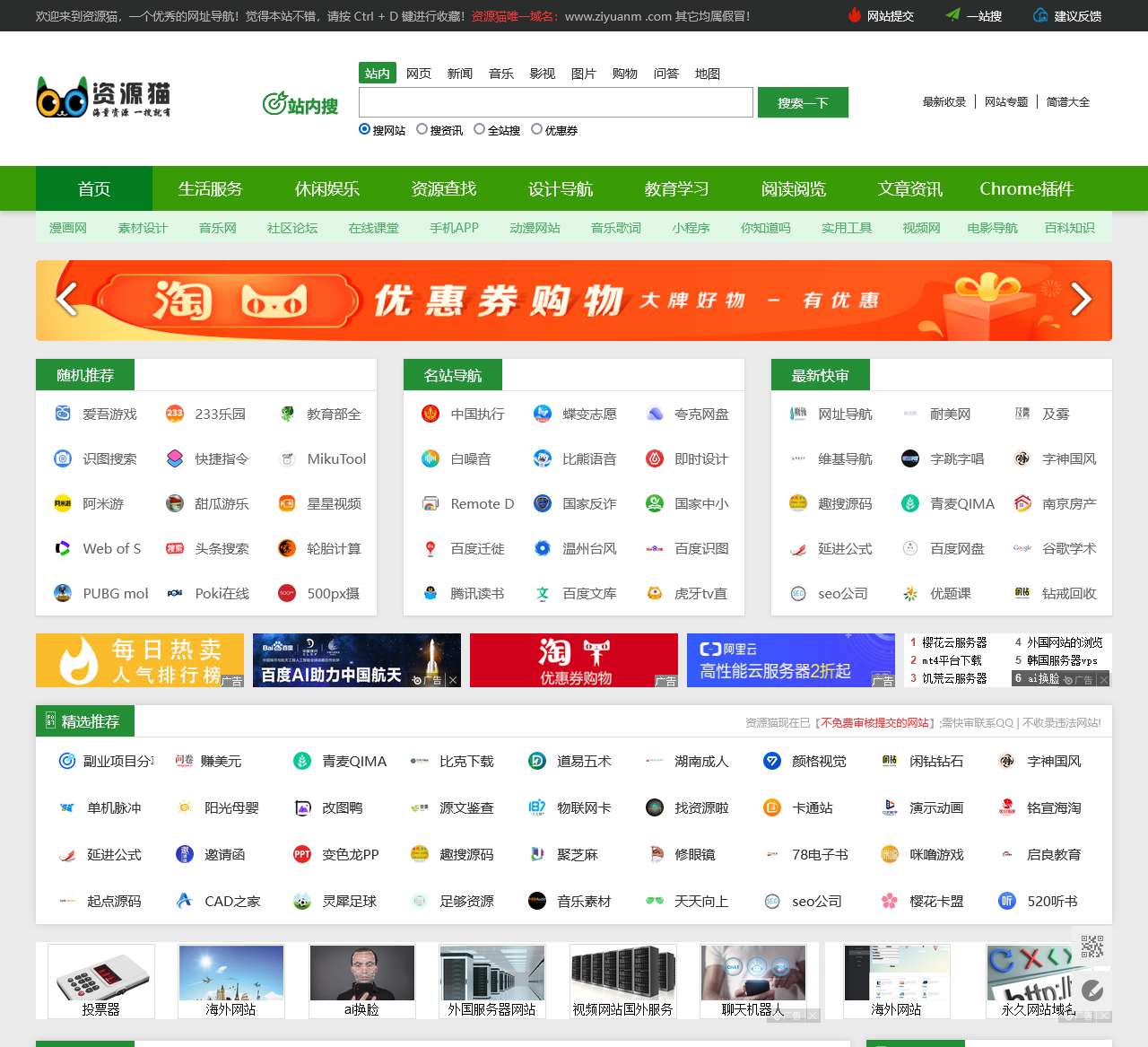Click inside the search input box

coord(555,102)
